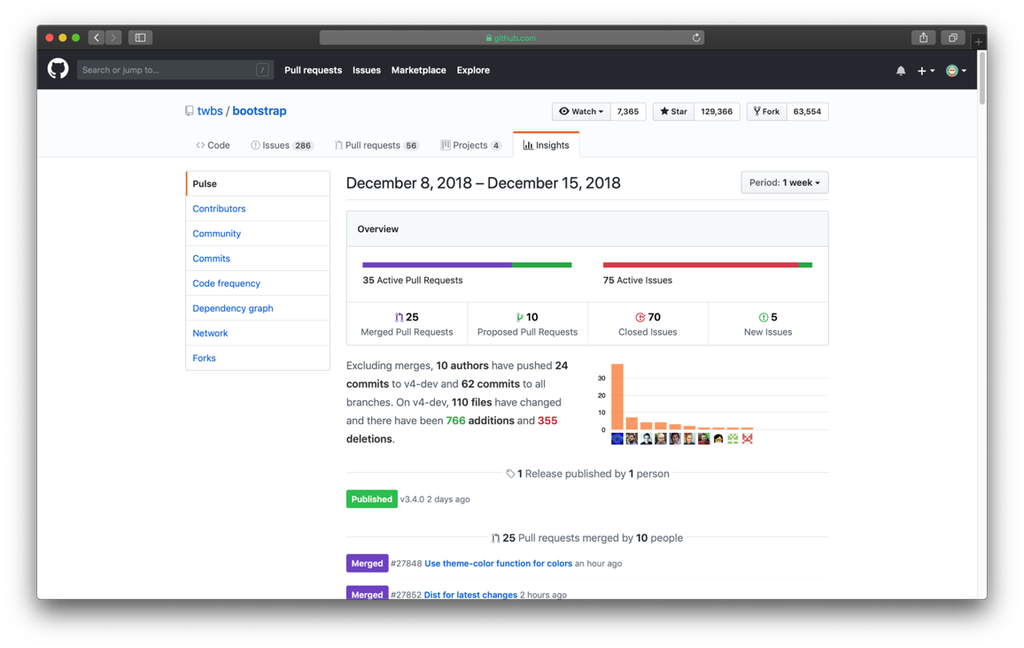Click the first contributor avatar under chart
Image resolution: width=1024 pixels, height=648 pixels.
click(x=617, y=439)
